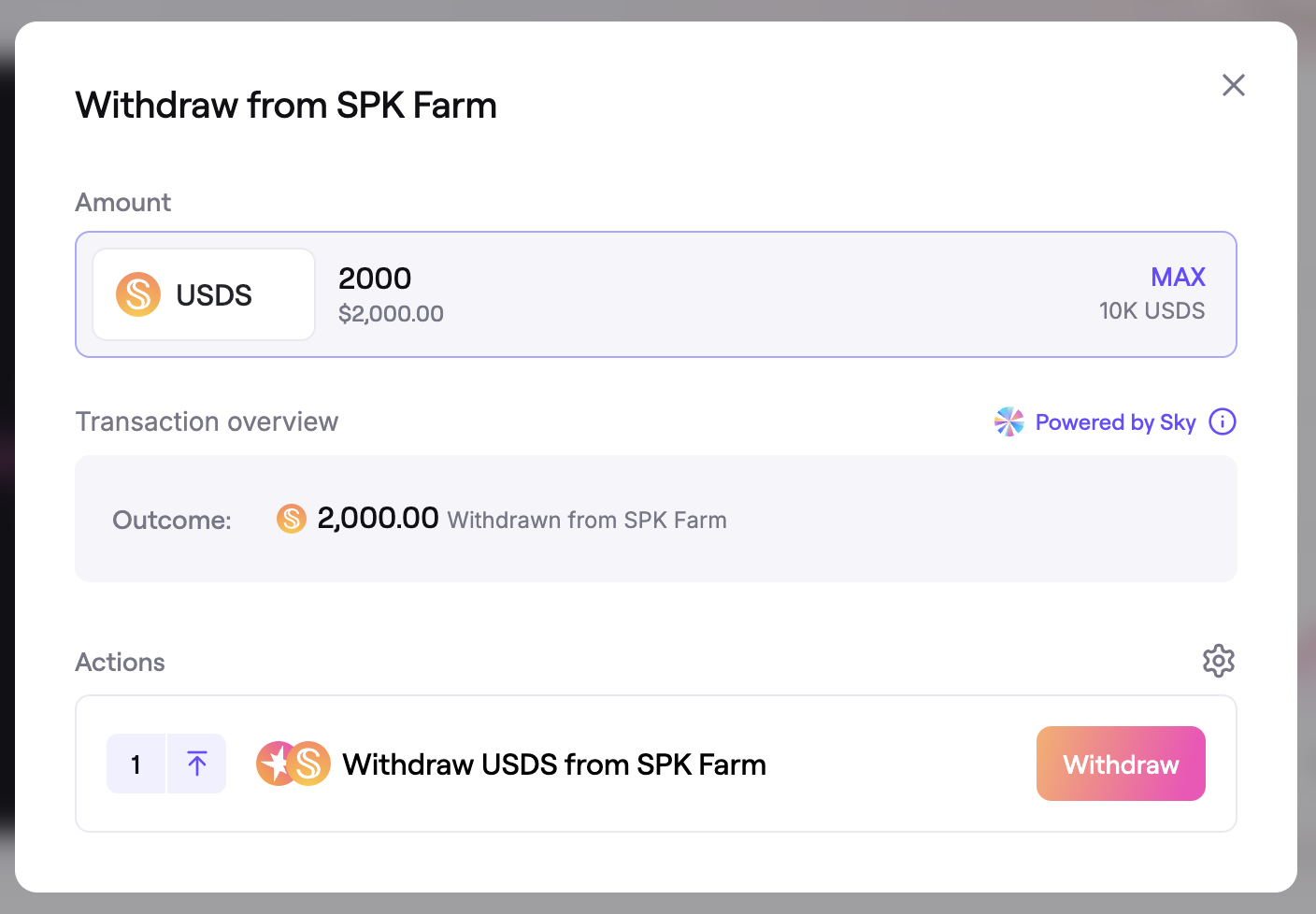Close the Withdraw from SPK Farm dialog
1316x914 pixels.
point(1233,85)
